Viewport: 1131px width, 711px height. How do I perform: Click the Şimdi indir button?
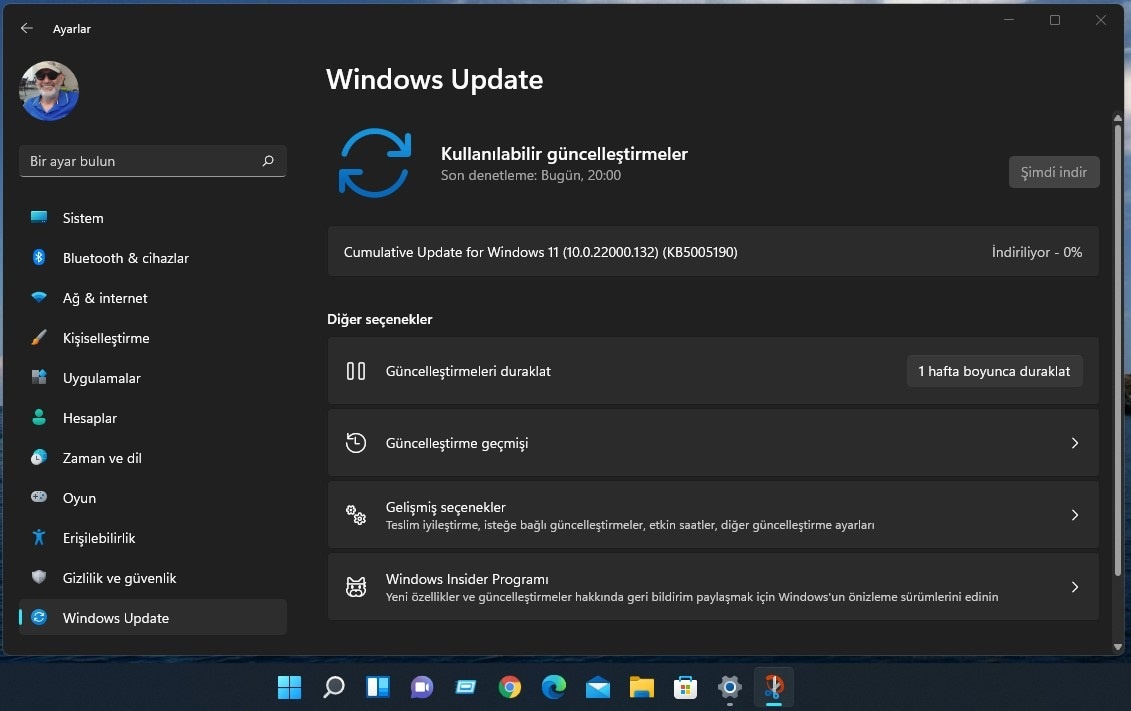pos(1054,172)
